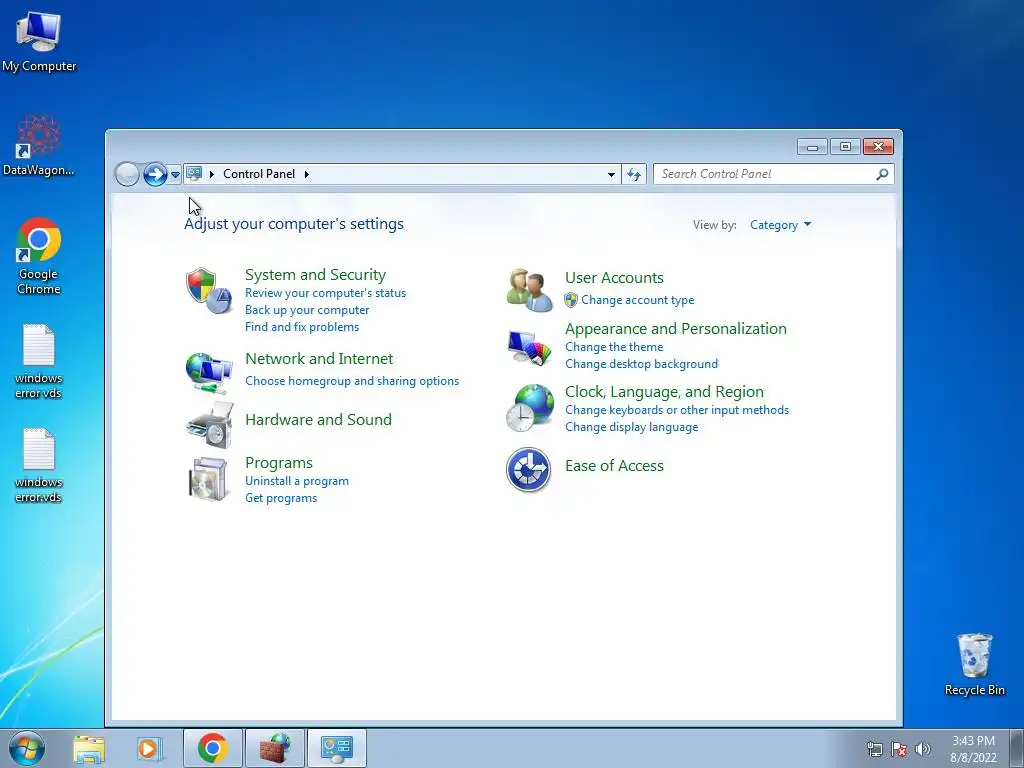
Task: Open the Programs category heading
Action: [x=279, y=462]
